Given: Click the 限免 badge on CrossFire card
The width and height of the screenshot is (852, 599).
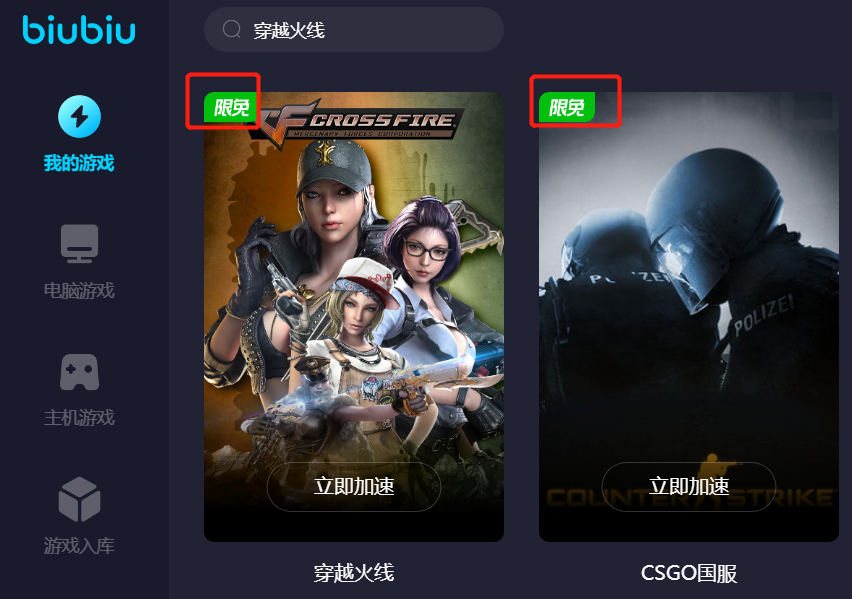Looking at the screenshot, I should [232, 107].
